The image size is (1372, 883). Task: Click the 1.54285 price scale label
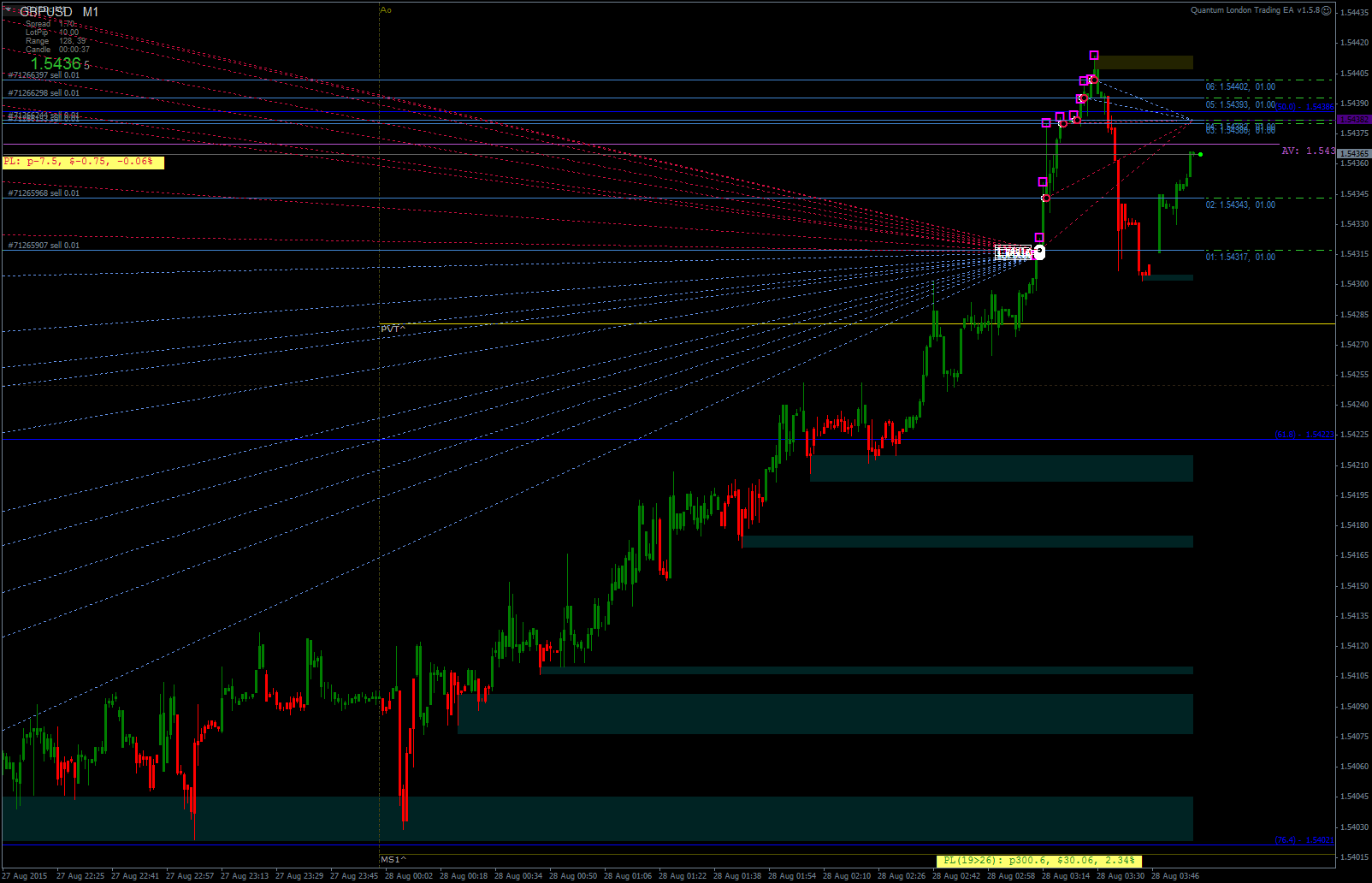pyautogui.click(x=1356, y=315)
